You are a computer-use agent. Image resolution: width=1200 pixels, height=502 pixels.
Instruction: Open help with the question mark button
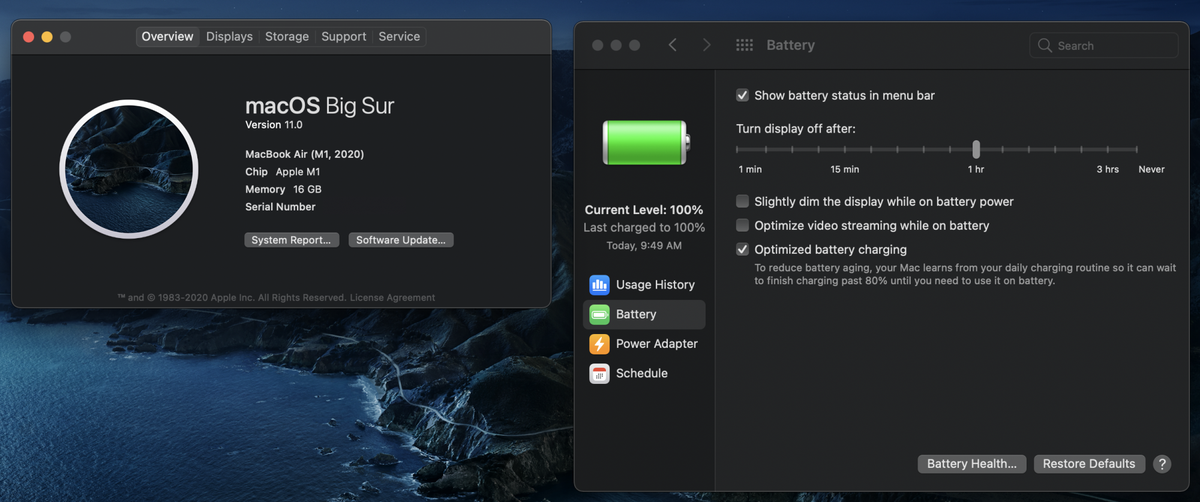(1162, 464)
